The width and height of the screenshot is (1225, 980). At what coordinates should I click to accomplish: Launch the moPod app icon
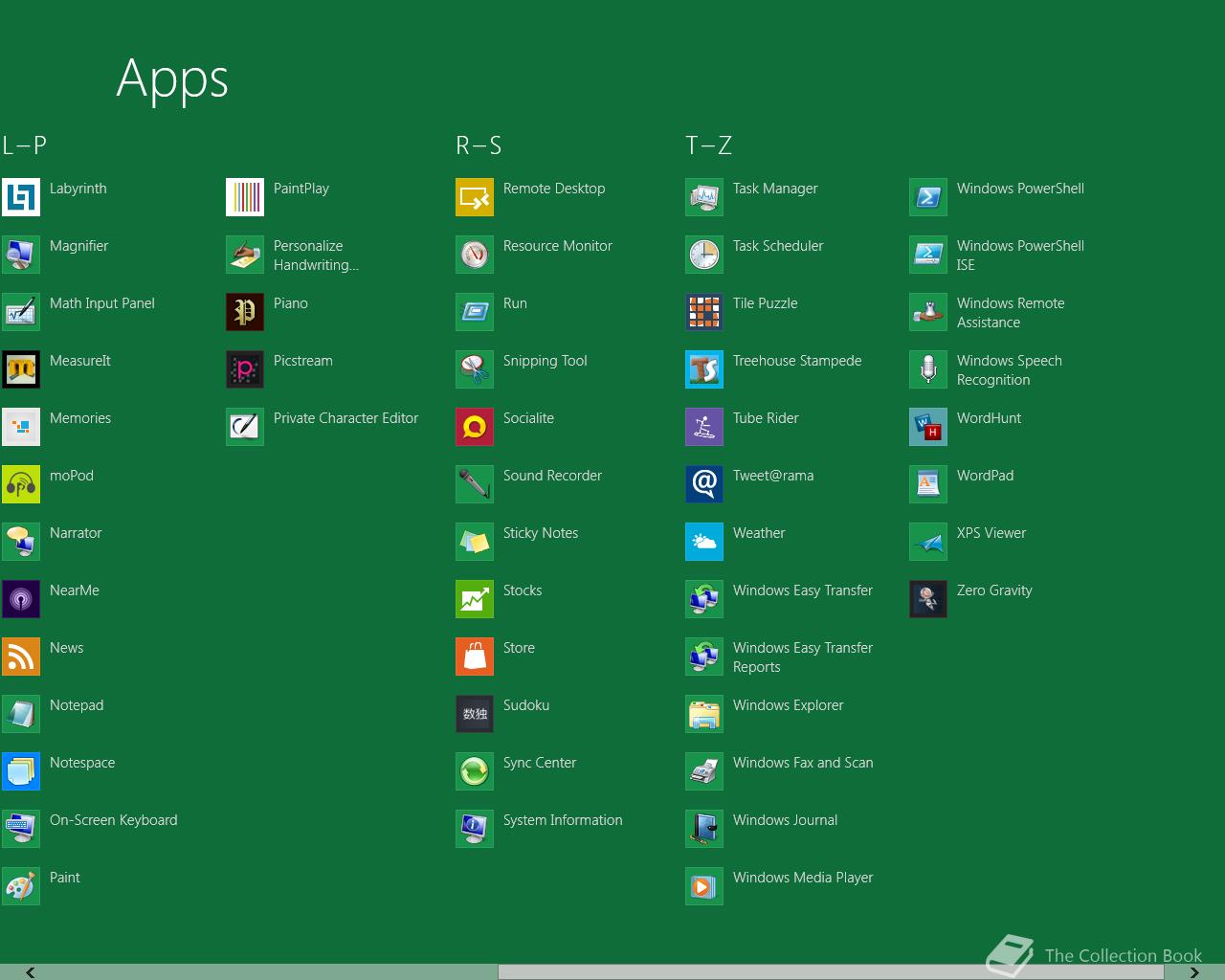[x=21, y=484]
